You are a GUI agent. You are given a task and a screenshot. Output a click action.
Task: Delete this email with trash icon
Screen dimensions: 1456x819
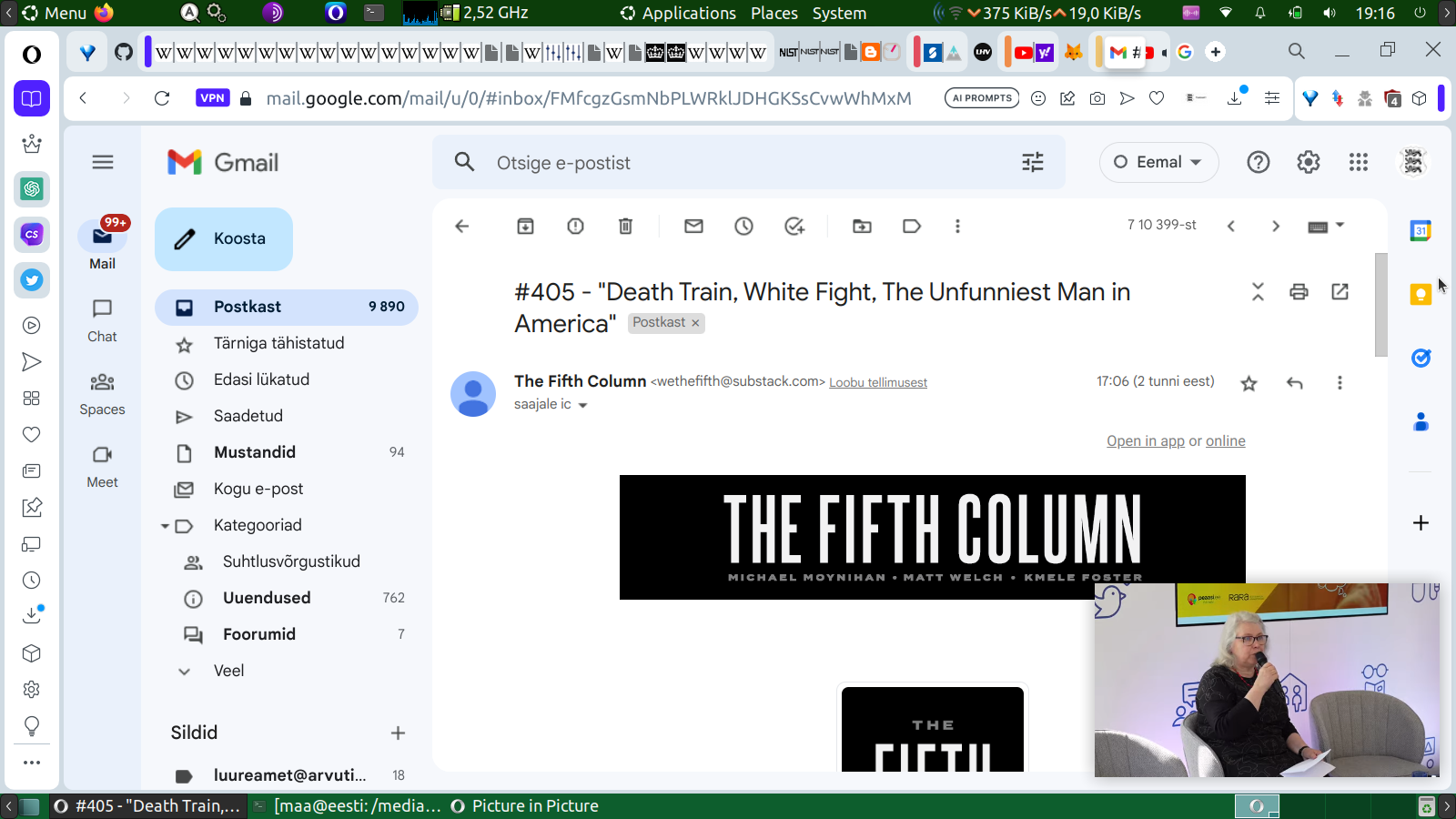tap(626, 227)
